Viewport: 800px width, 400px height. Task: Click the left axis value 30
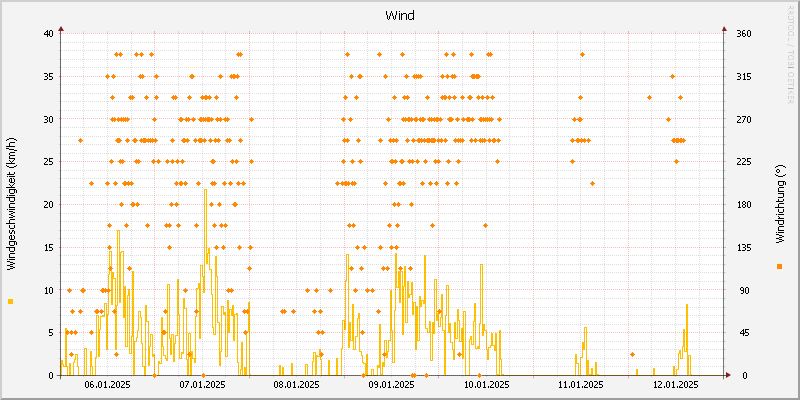point(48,119)
